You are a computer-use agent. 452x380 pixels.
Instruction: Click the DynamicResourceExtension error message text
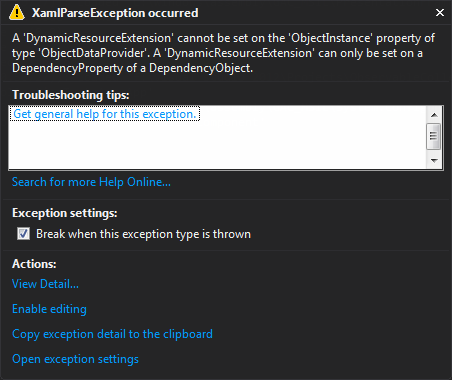[223, 53]
